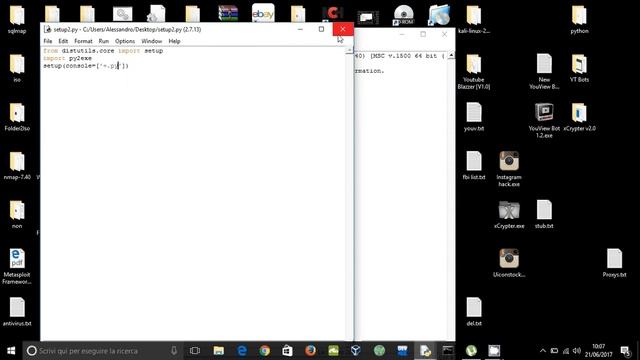The height and width of the screenshot is (360, 640).
Task: Select the YouView Bot 1.2.exe icon
Action: point(544,120)
